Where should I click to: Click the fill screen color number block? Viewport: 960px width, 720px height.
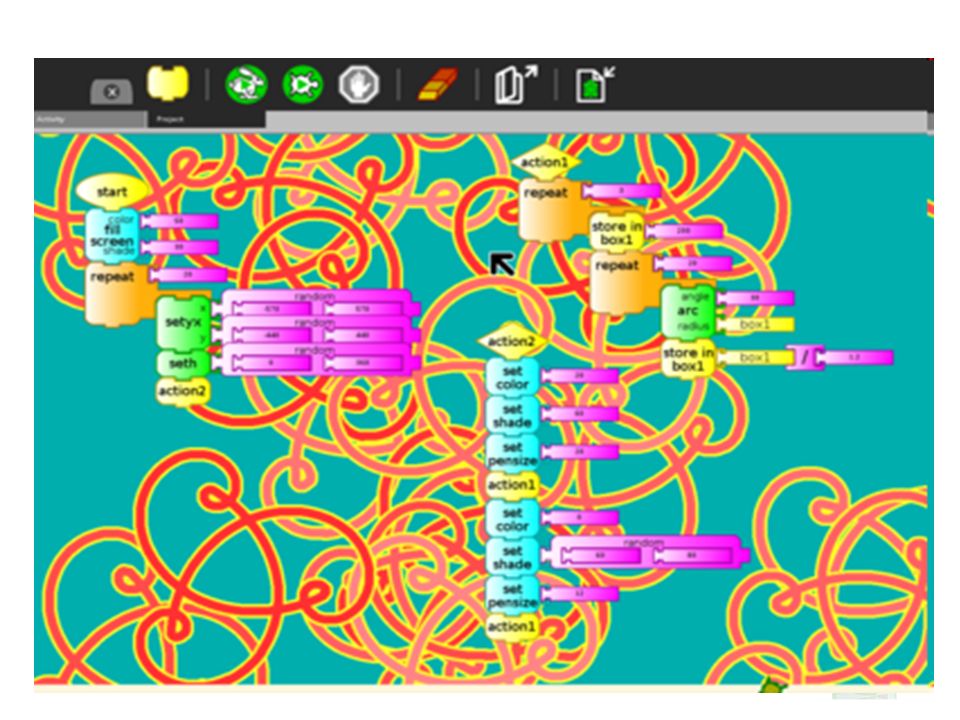pos(179,220)
